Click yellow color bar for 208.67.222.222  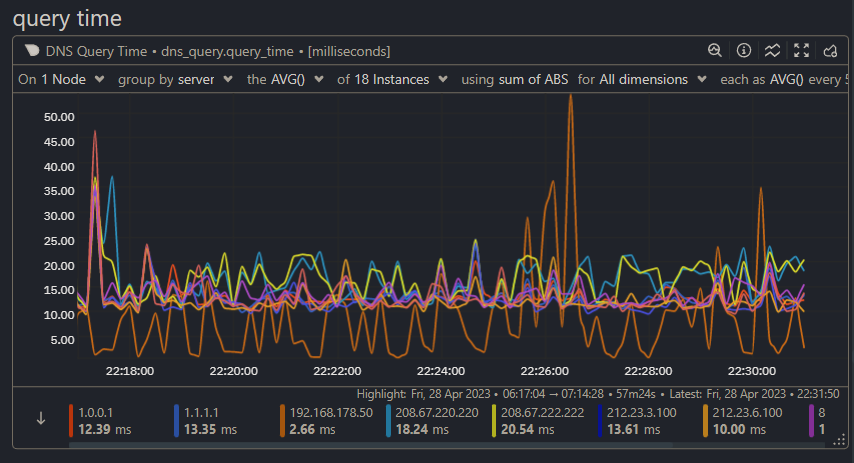(x=494, y=421)
